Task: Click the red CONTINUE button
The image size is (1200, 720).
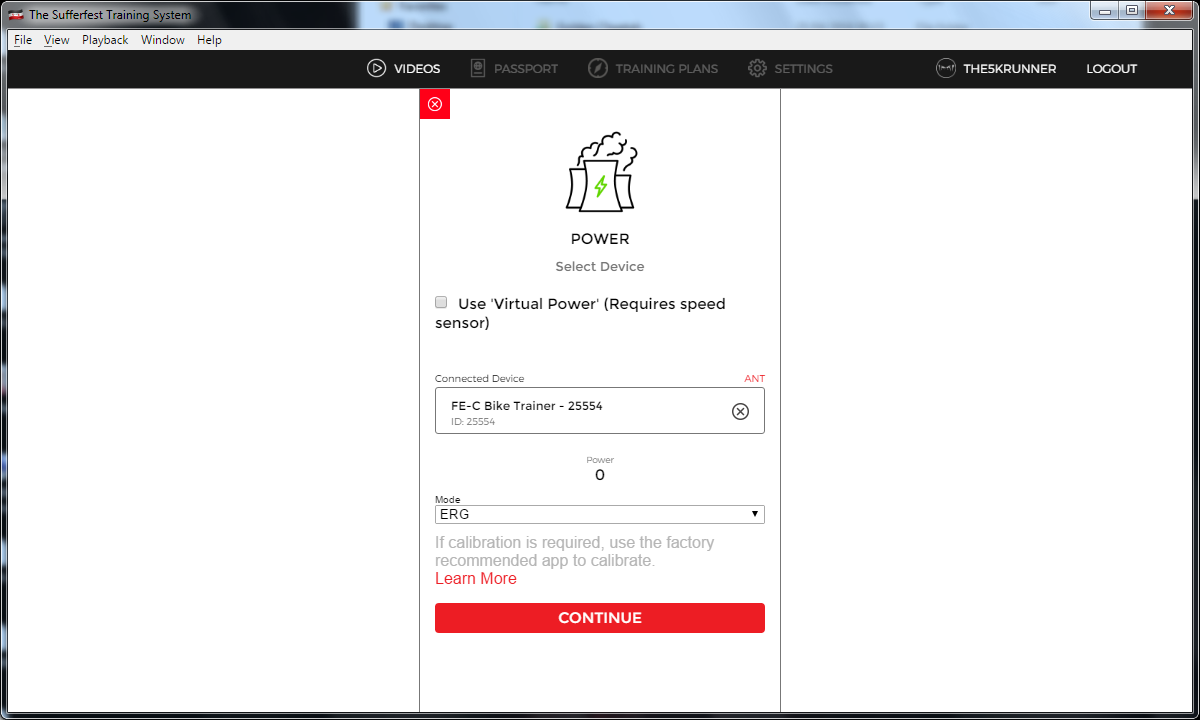Action: pyautogui.click(x=600, y=618)
